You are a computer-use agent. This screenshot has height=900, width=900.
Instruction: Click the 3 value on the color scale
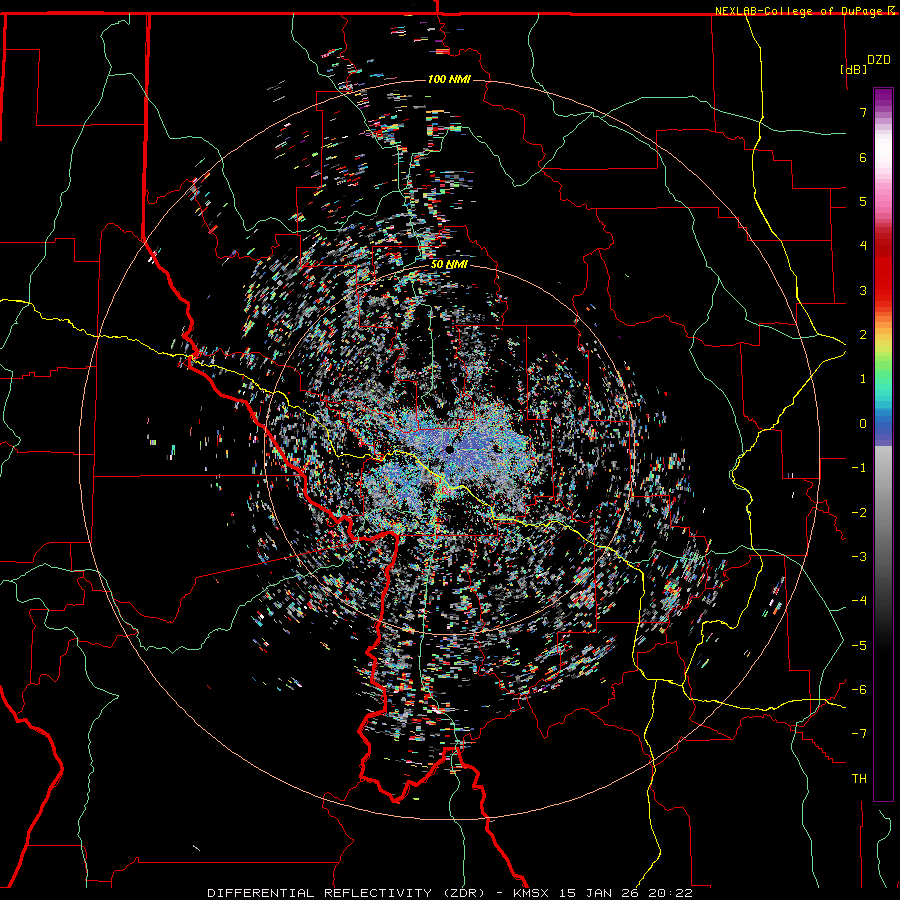[863, 290]
